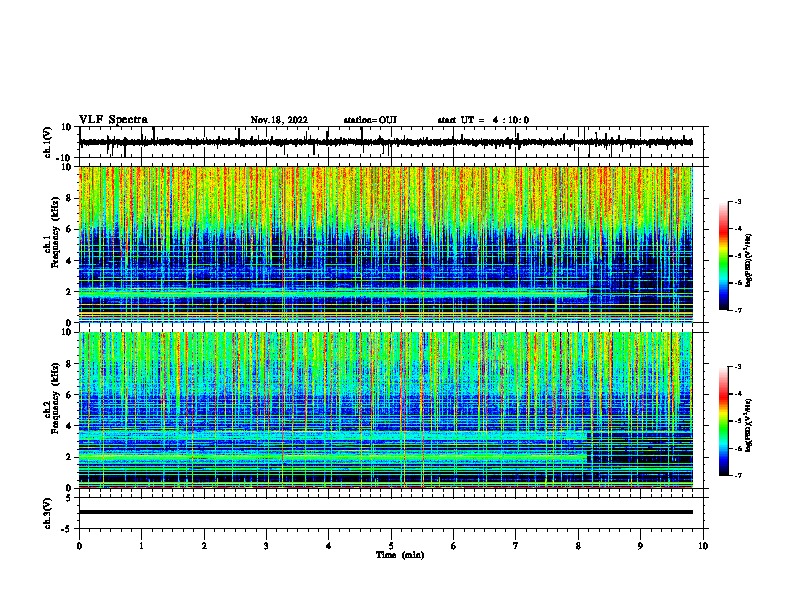Image resolution: width=792 pixels, height=612 pixels.
Task: Click the cyan 3.5 kHz band in ch.2 spectrogram
Action: click(x=333, y=435)
